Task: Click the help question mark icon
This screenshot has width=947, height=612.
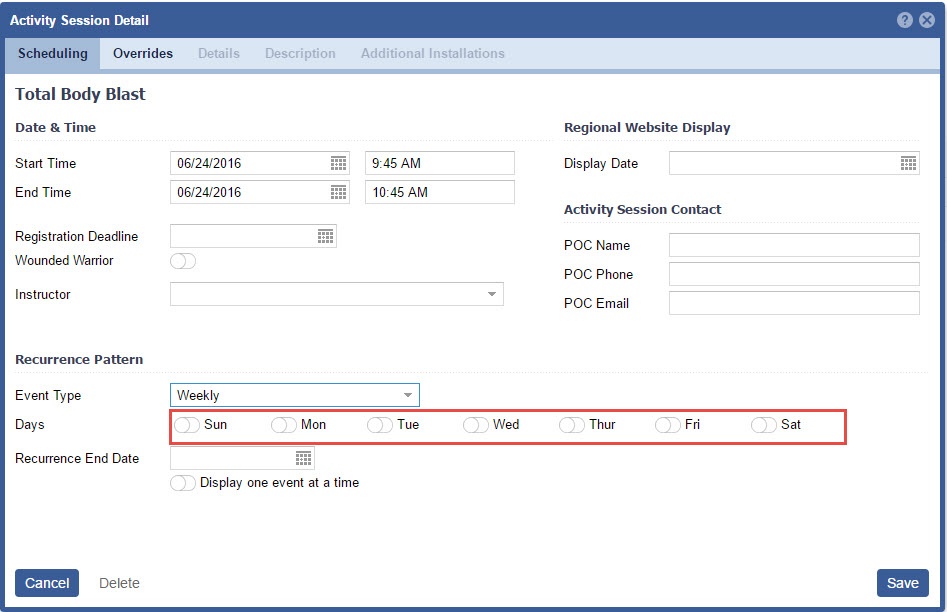Action: tap(904, 20)
